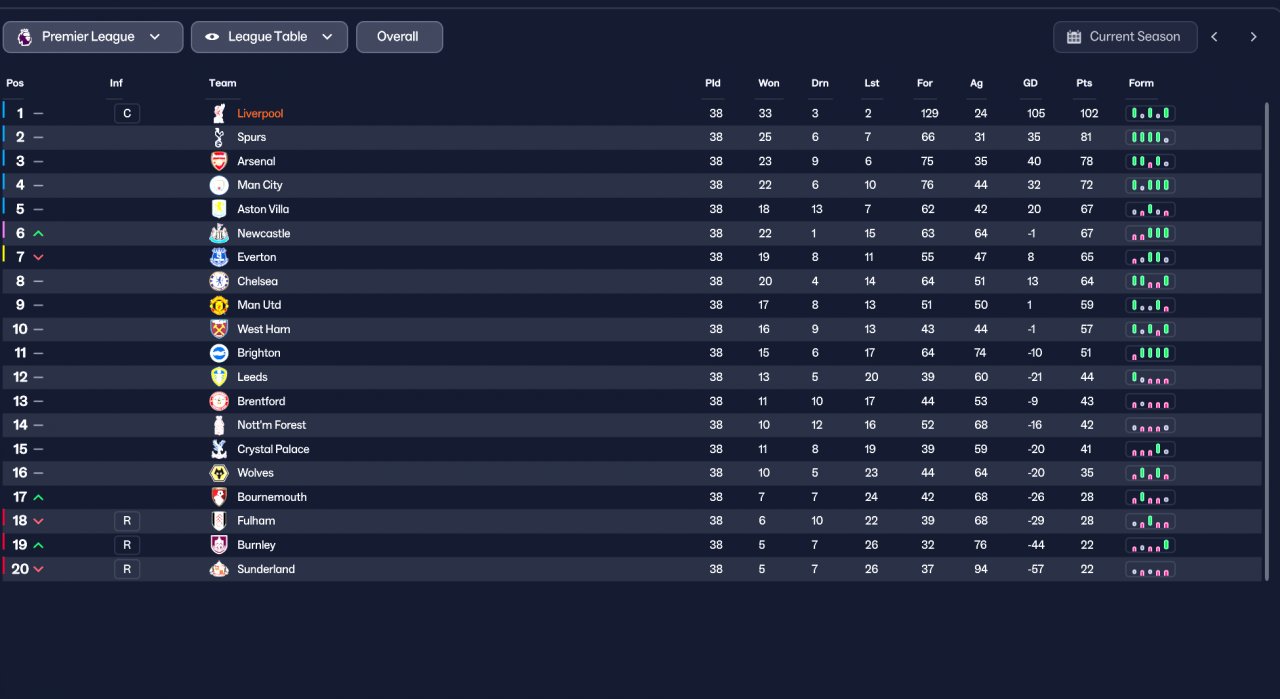Click the Current Season button
The width and height of the screenshot is (1280, 699).
pos(1125,37)
